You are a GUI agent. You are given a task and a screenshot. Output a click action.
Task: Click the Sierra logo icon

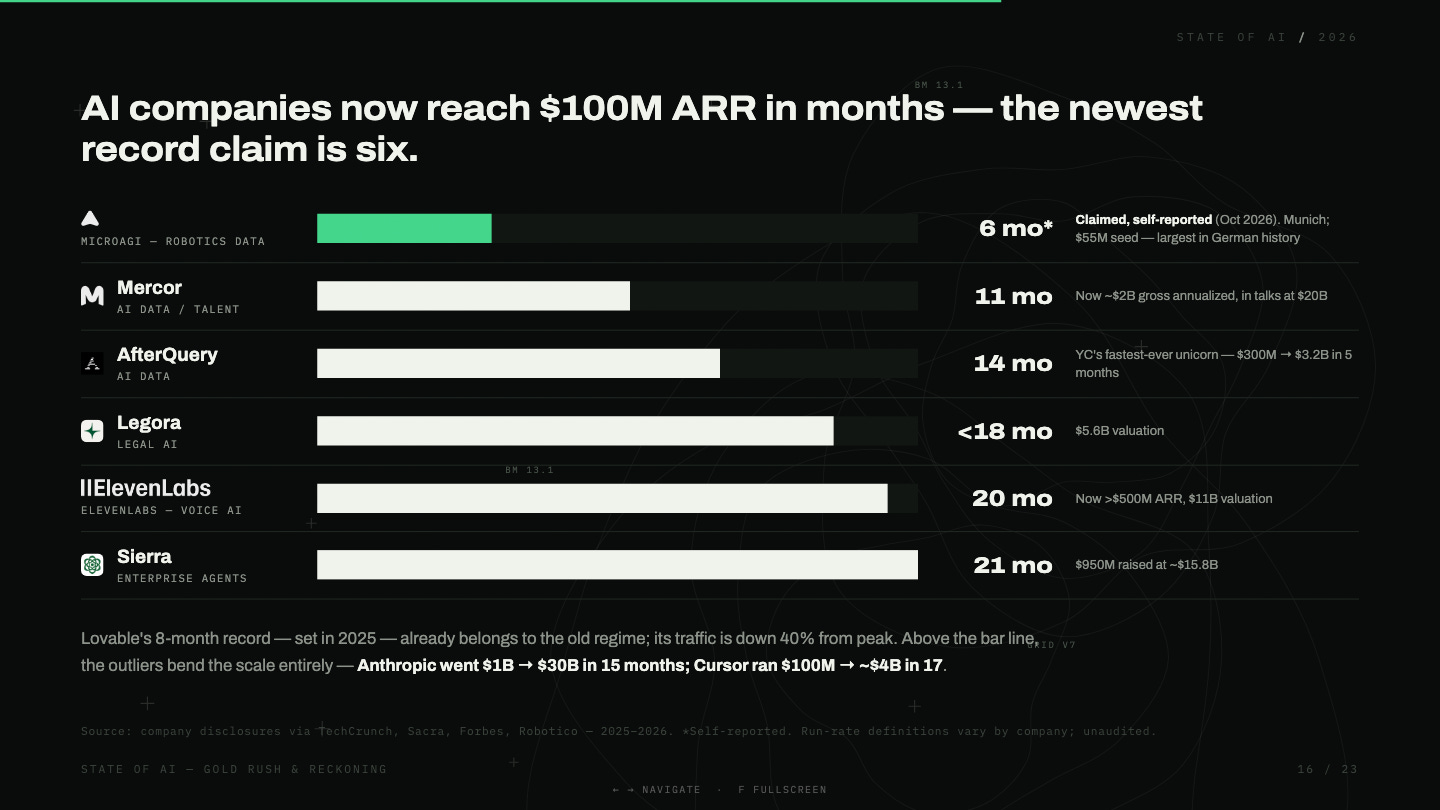click(x=92, y=565)
